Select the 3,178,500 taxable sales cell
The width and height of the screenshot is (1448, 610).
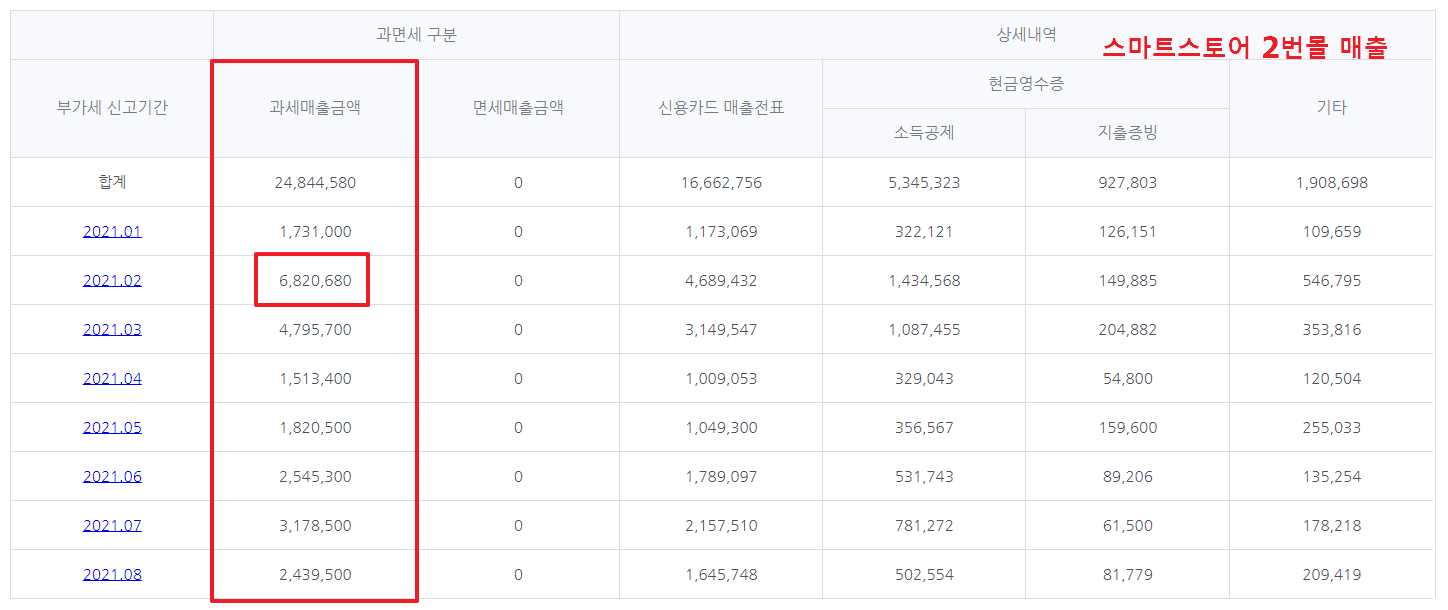(315, 526)
